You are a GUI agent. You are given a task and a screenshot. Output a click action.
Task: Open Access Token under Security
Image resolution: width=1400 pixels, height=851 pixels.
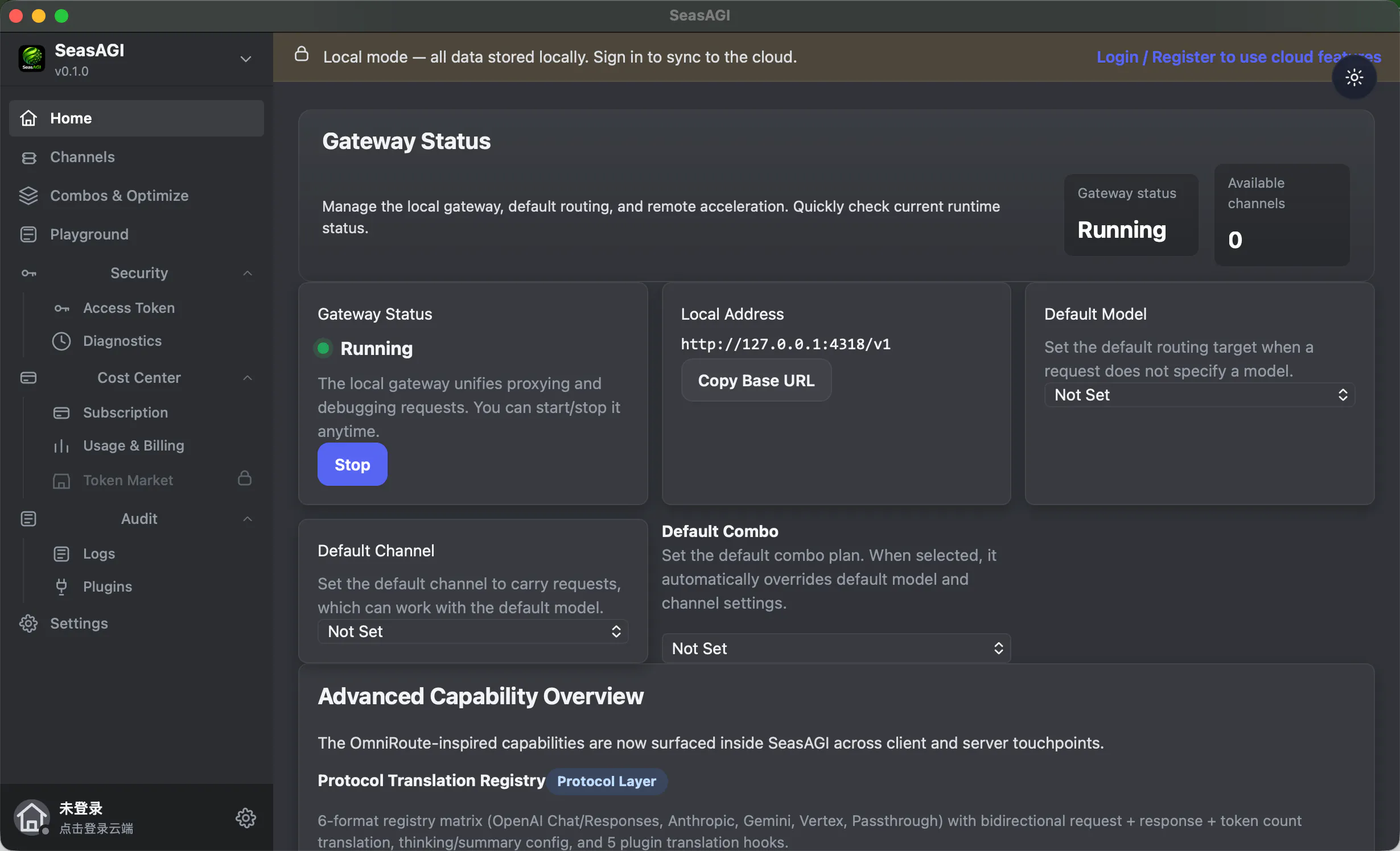[149, 308]
